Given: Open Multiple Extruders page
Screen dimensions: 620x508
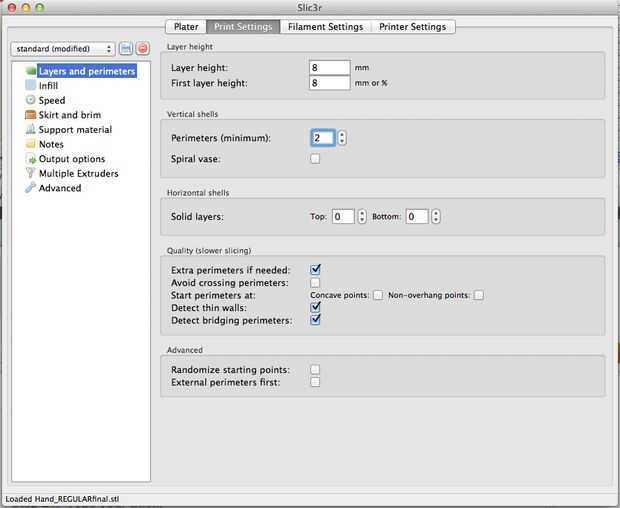Looking at the screenshot, I should point(78,174).
